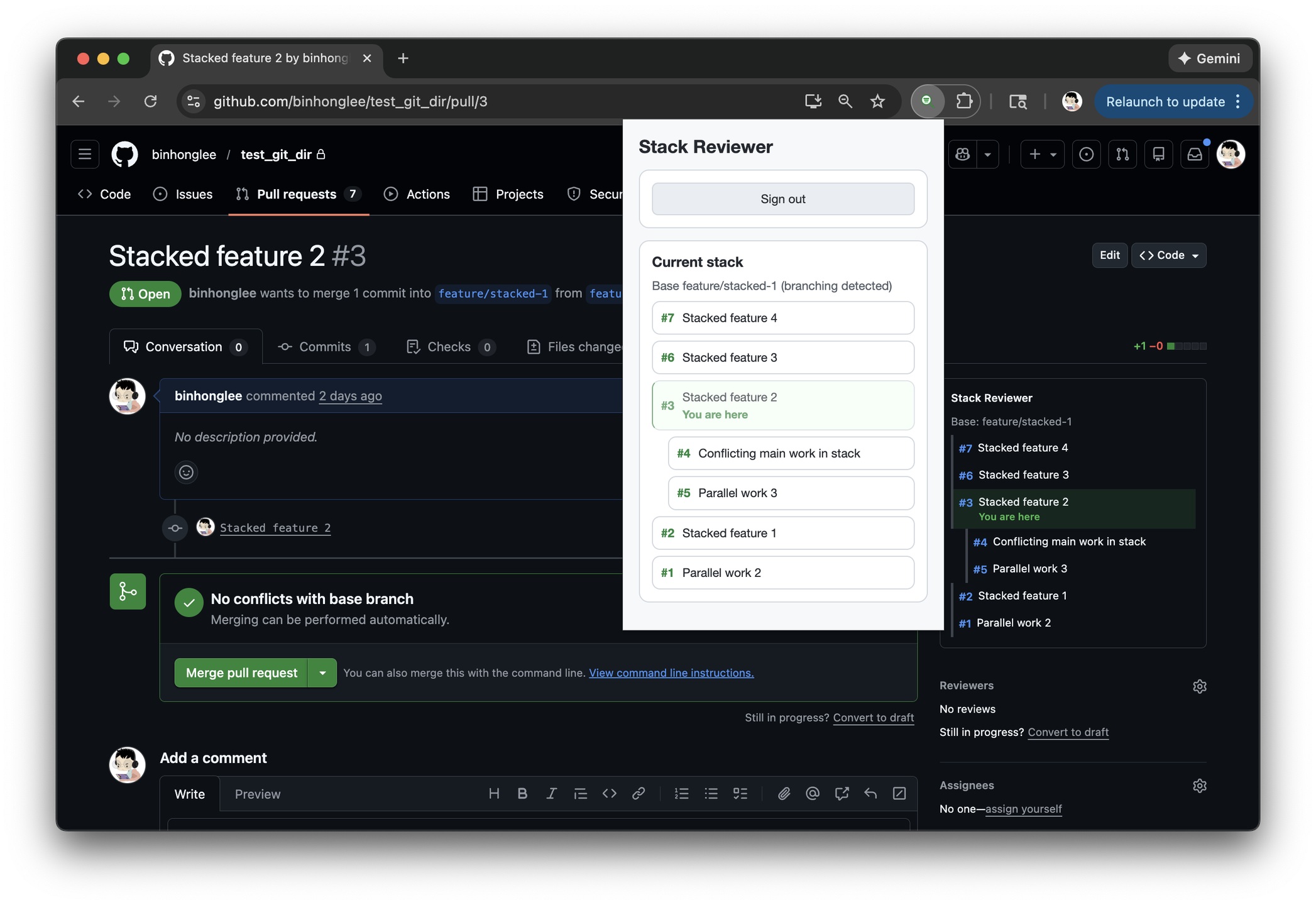Open the notifications inbox icon
Viewport: 1316px width, 905px height.
point(1195,154)
